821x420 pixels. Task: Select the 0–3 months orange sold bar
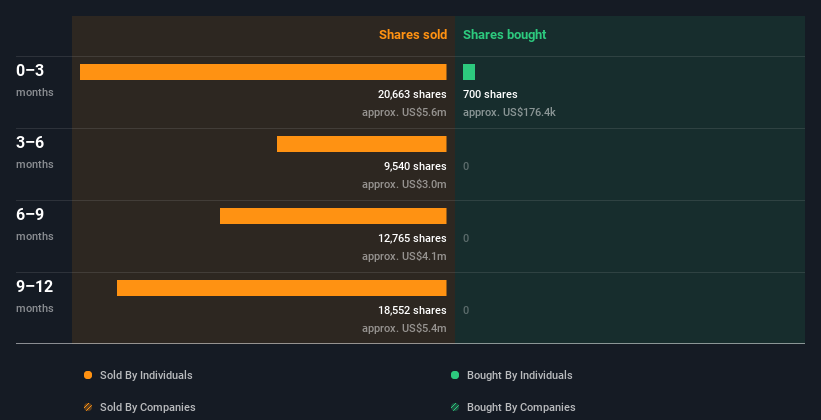(263, 72)
